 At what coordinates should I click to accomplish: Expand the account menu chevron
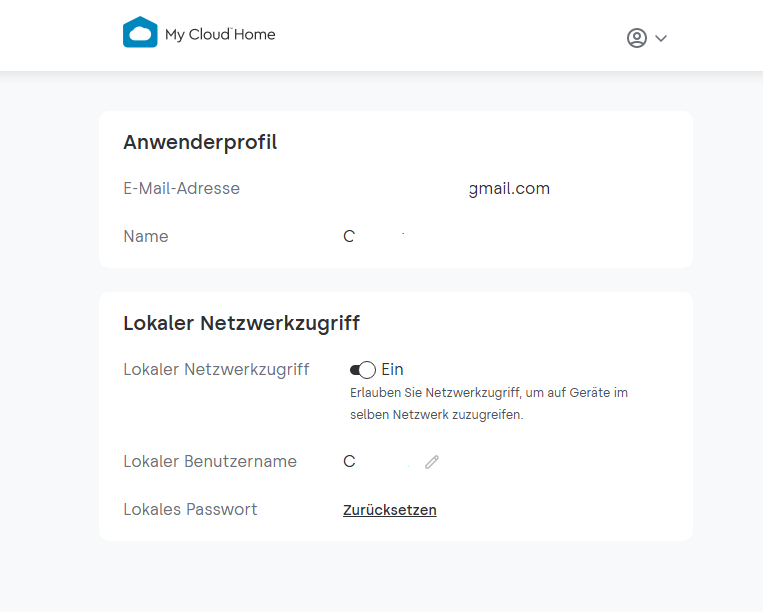pos(661,38)
